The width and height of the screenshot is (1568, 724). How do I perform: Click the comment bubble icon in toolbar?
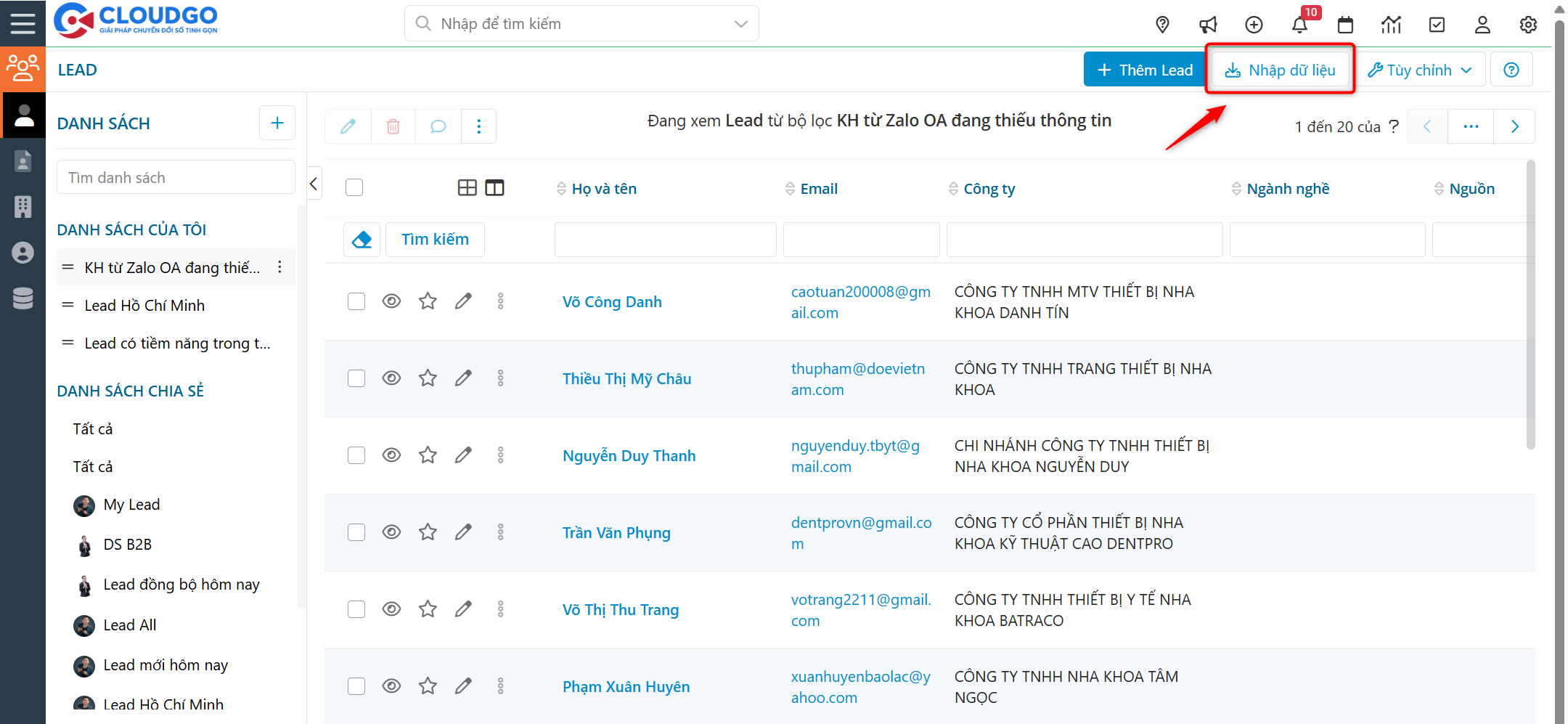coord(438,126)
